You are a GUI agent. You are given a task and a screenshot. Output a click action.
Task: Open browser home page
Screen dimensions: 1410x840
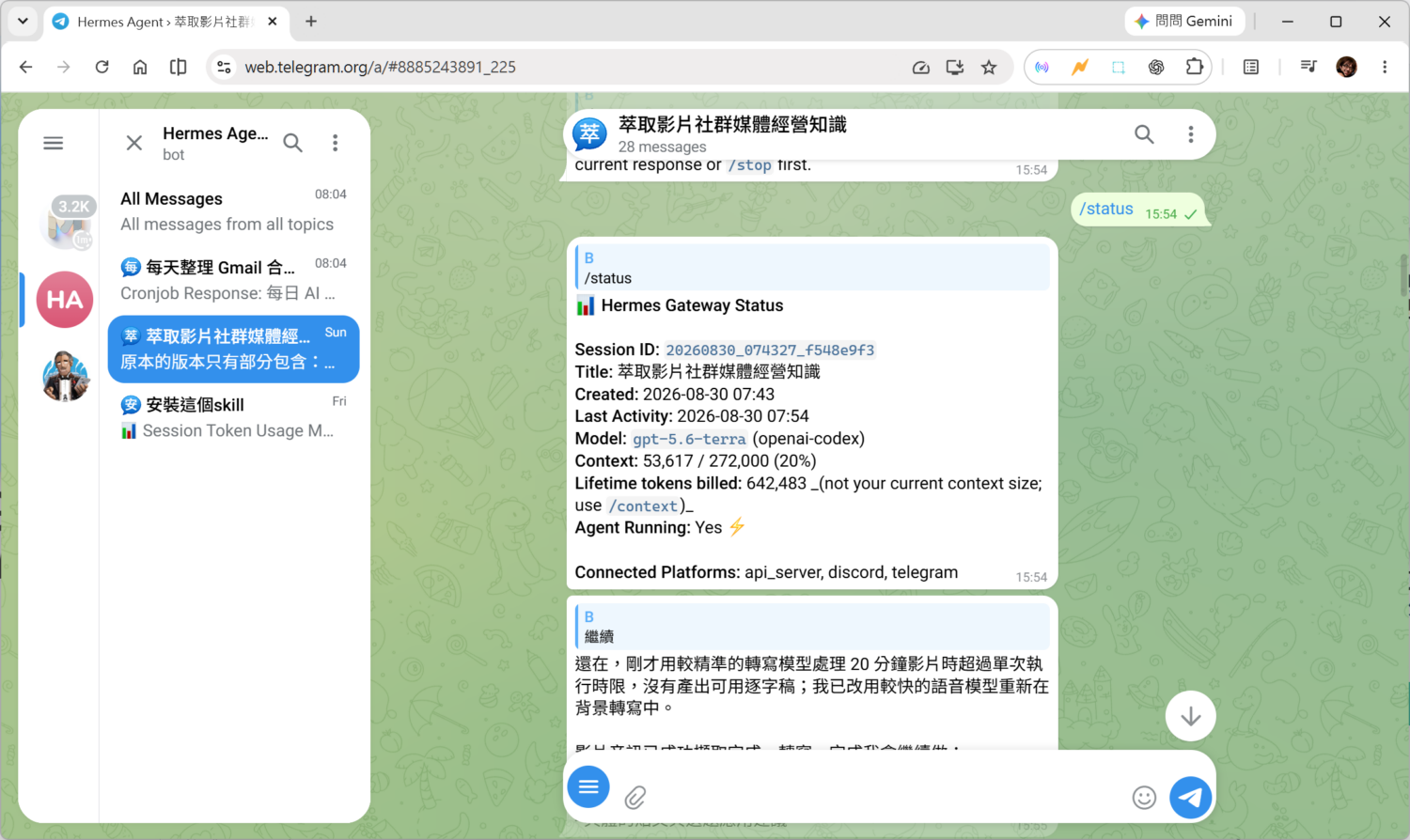pos(140,67)
